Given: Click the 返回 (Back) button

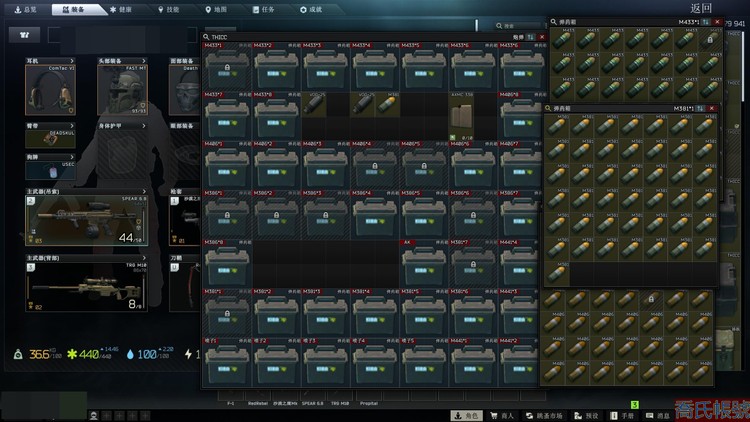Looking at the screenshot, I should pyautogui.click(x=701, y=7).
